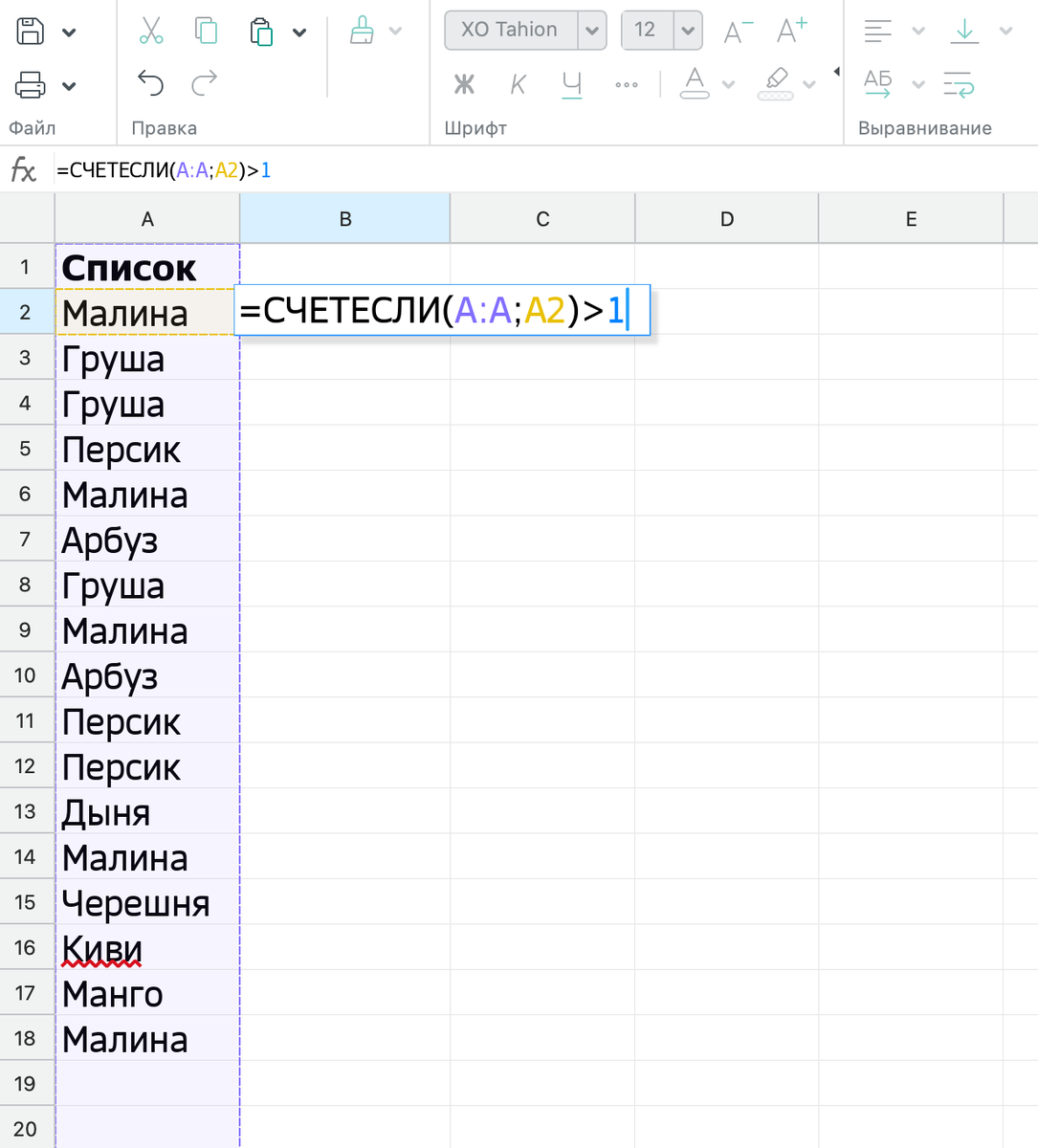Toggle the wrap text icon
The height and width of the screenshot is (1148, 1038).
point(959,84)
